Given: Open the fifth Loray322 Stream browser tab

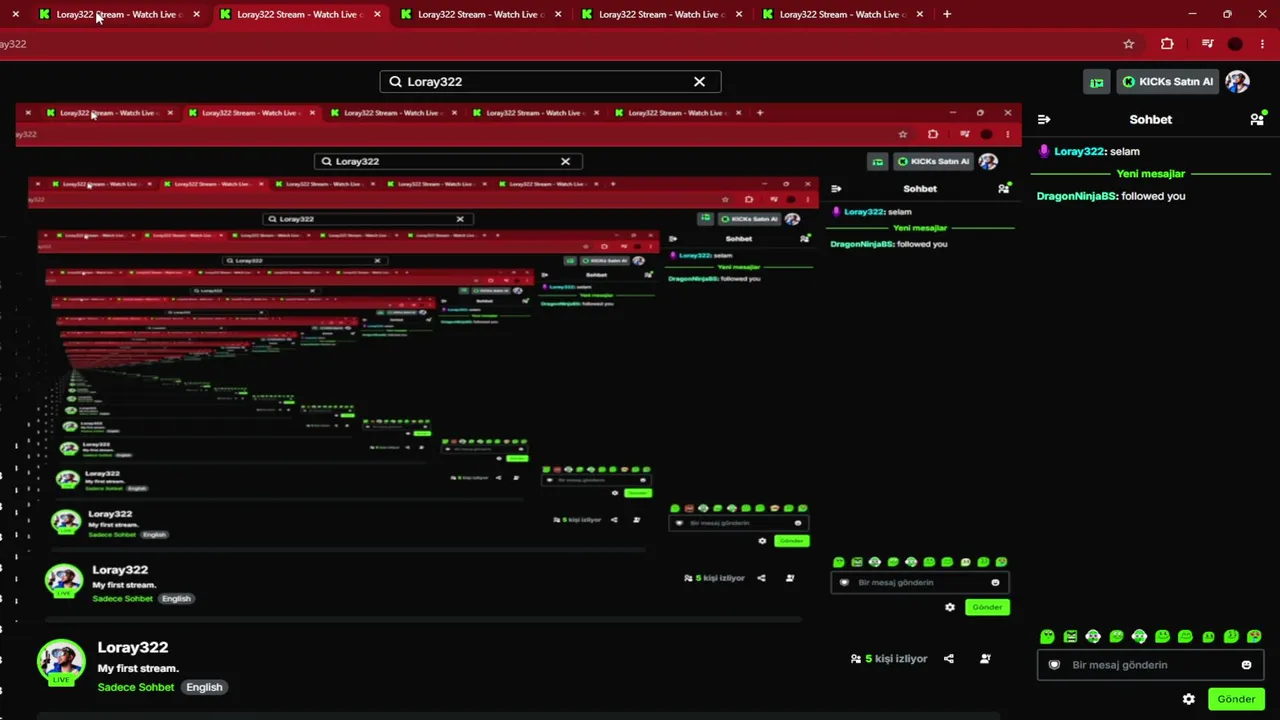Looking at the screenshot, I should 842,14.
